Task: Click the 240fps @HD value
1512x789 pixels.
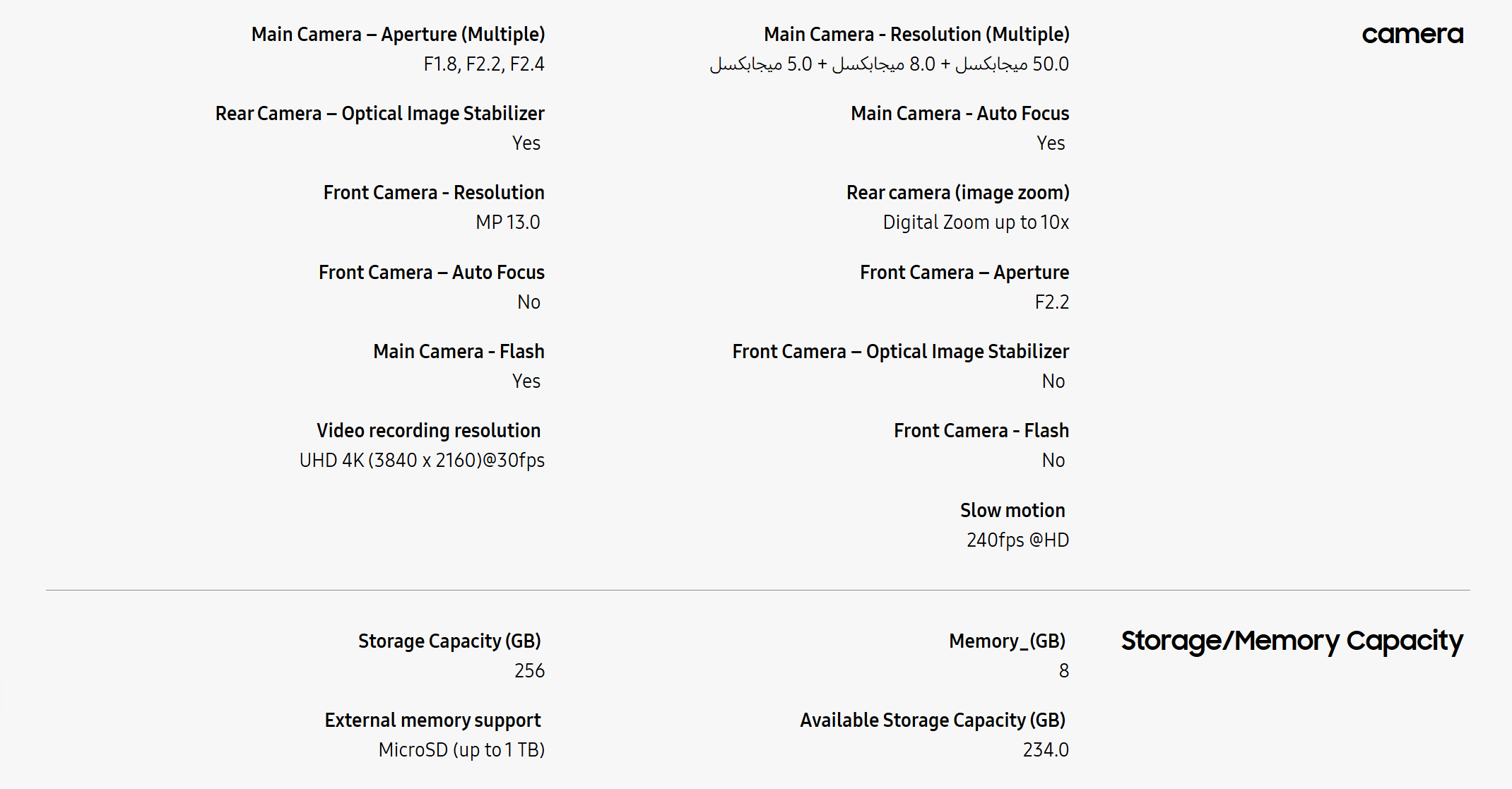Action: tap(1017, 540)
